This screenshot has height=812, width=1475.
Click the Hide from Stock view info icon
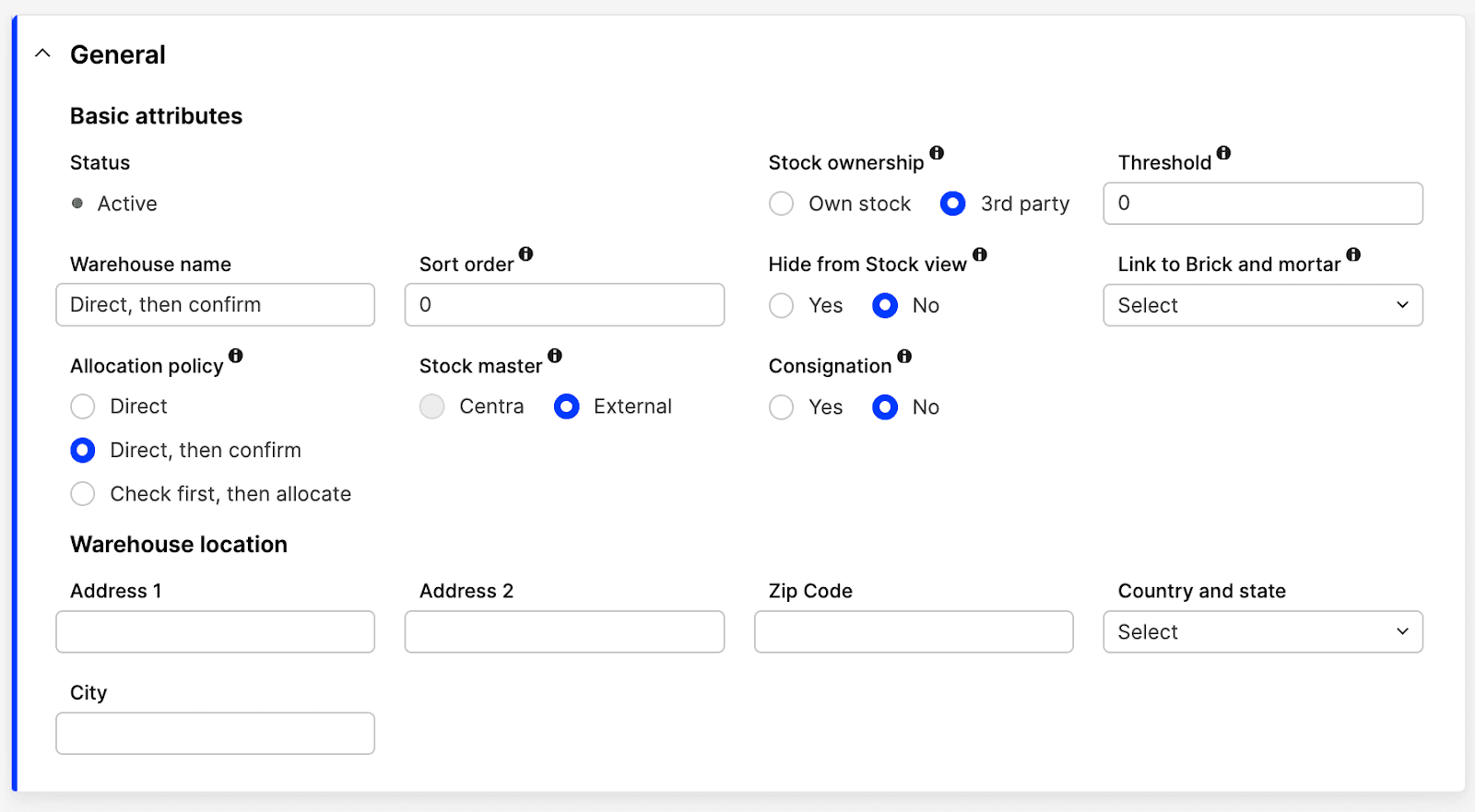980,254
